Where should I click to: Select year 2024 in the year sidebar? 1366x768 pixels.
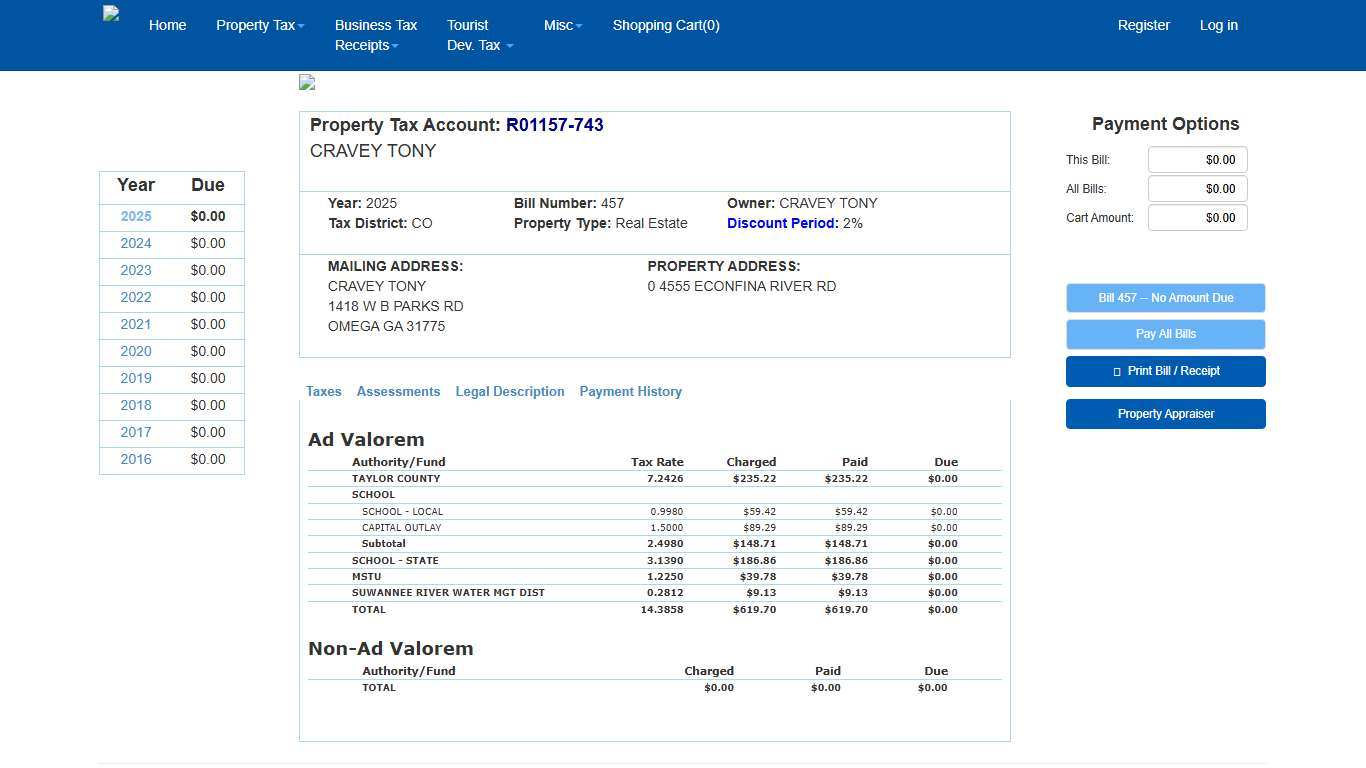(135, 243)
